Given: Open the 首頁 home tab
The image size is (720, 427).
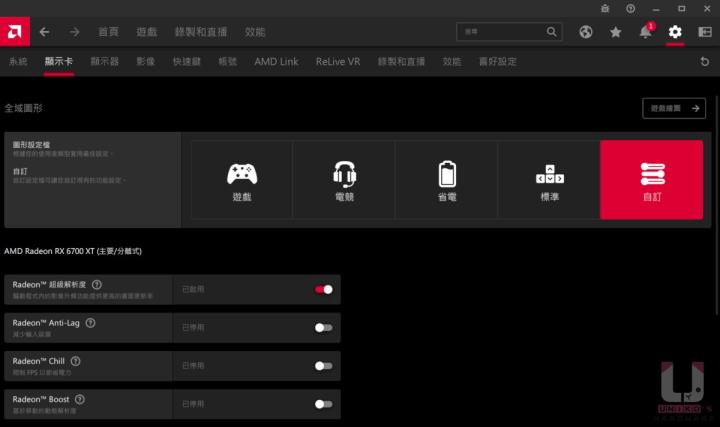Looking at the screenshot, I should pos(108,32).
